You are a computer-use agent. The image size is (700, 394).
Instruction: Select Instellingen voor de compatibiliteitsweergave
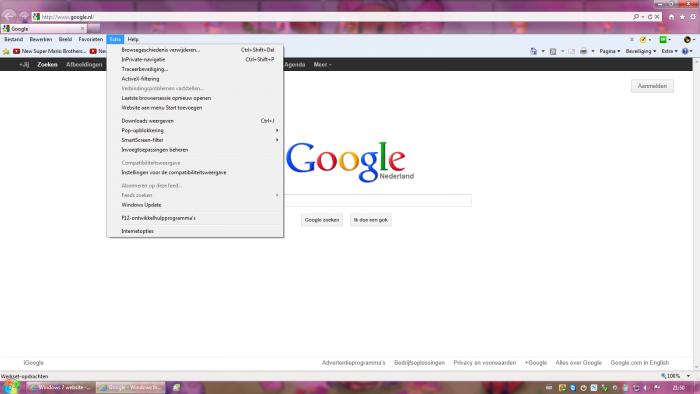coord(195,172)
